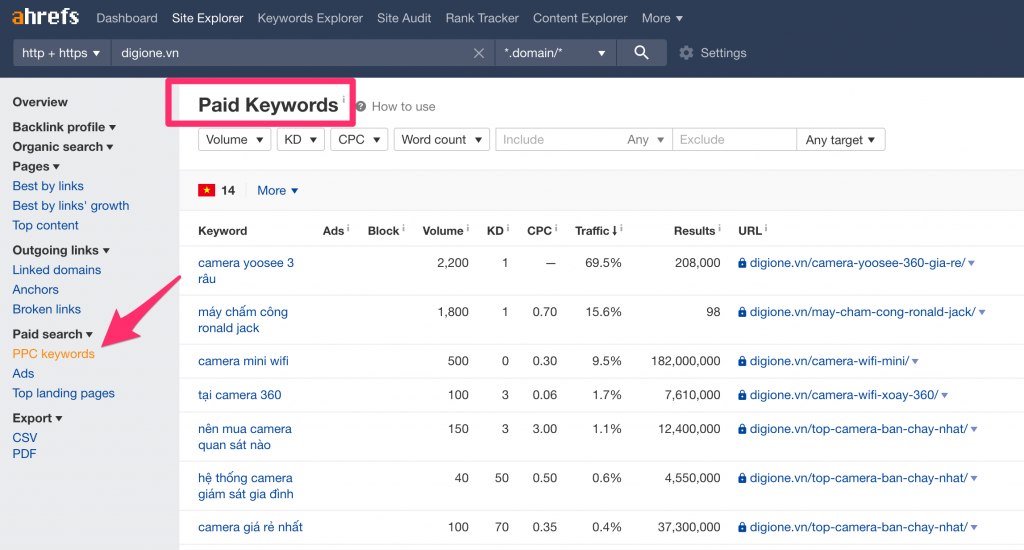Image resolution: width=1024 pixels, height=550 pixels.
Task: Open Top landing pages report
Action: click(x=63, y=393)
